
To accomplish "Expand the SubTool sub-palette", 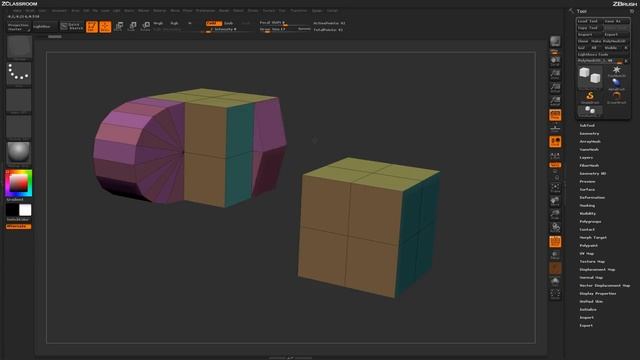I will point(587,126).
